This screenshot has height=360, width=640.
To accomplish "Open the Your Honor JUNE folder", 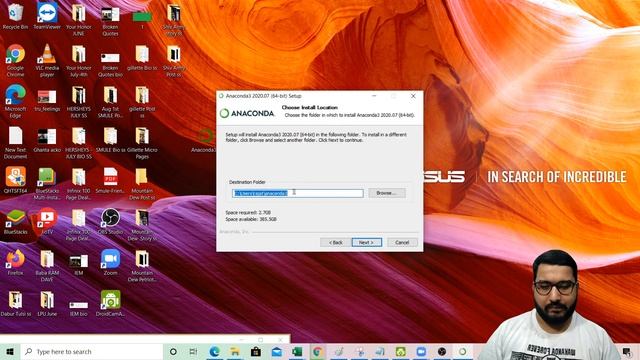I will pyautogui.click(x=79, y=20).
